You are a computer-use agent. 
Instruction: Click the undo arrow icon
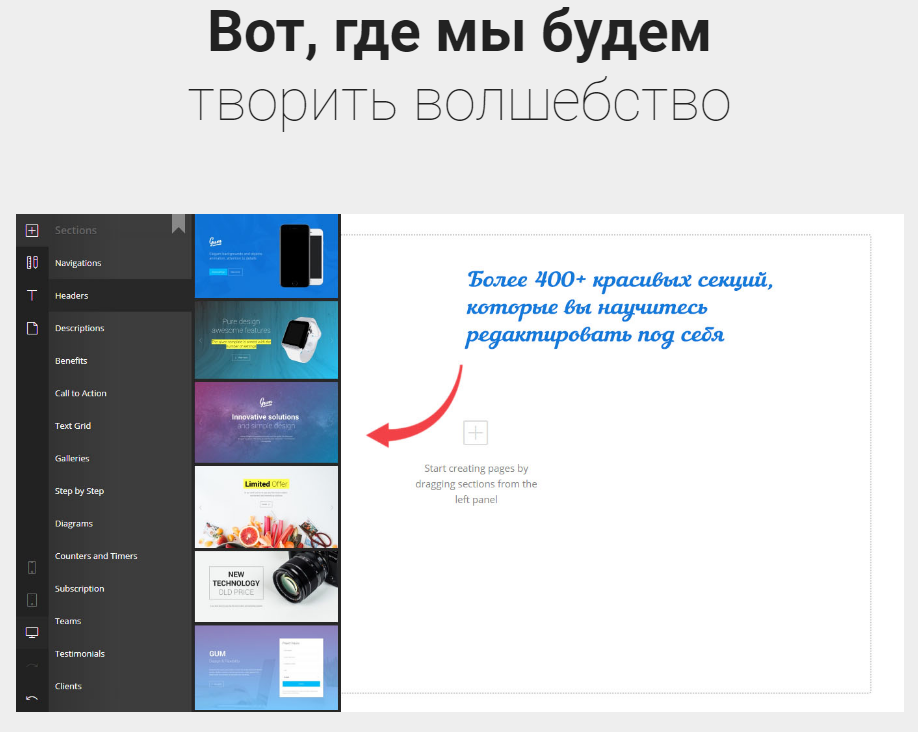click(x=32, y=698)
